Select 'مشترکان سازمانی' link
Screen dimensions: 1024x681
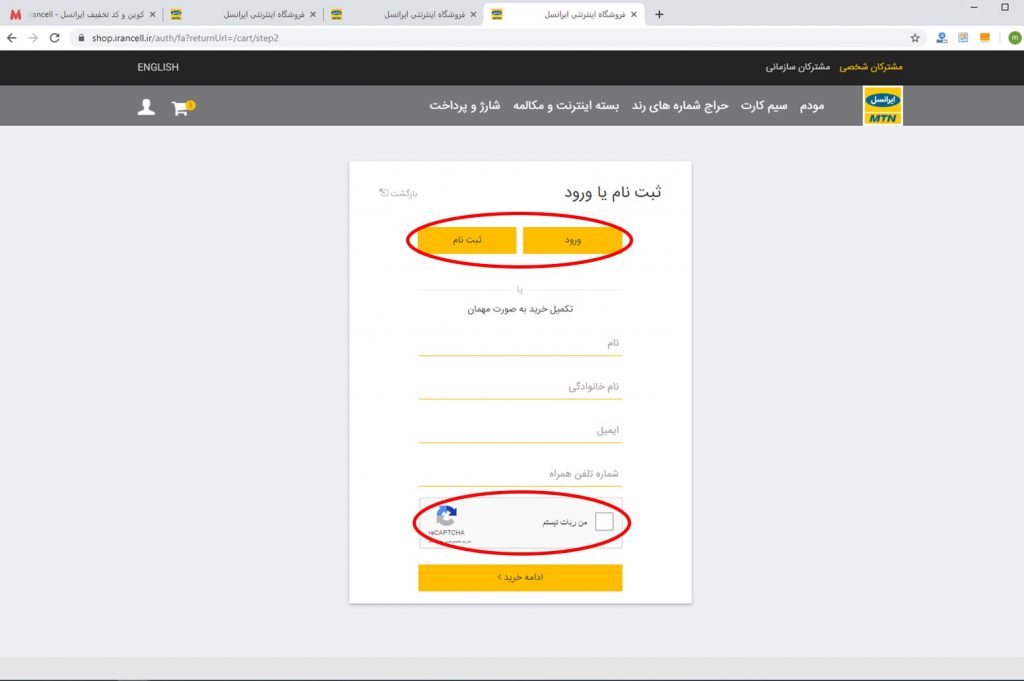tap(798, 67)
